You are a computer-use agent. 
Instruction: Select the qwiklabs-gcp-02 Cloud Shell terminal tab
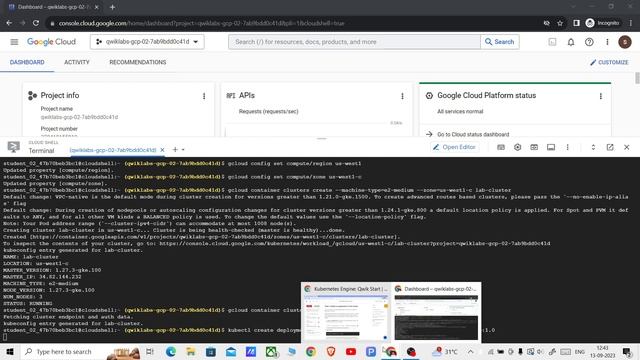tap(113, 150)
